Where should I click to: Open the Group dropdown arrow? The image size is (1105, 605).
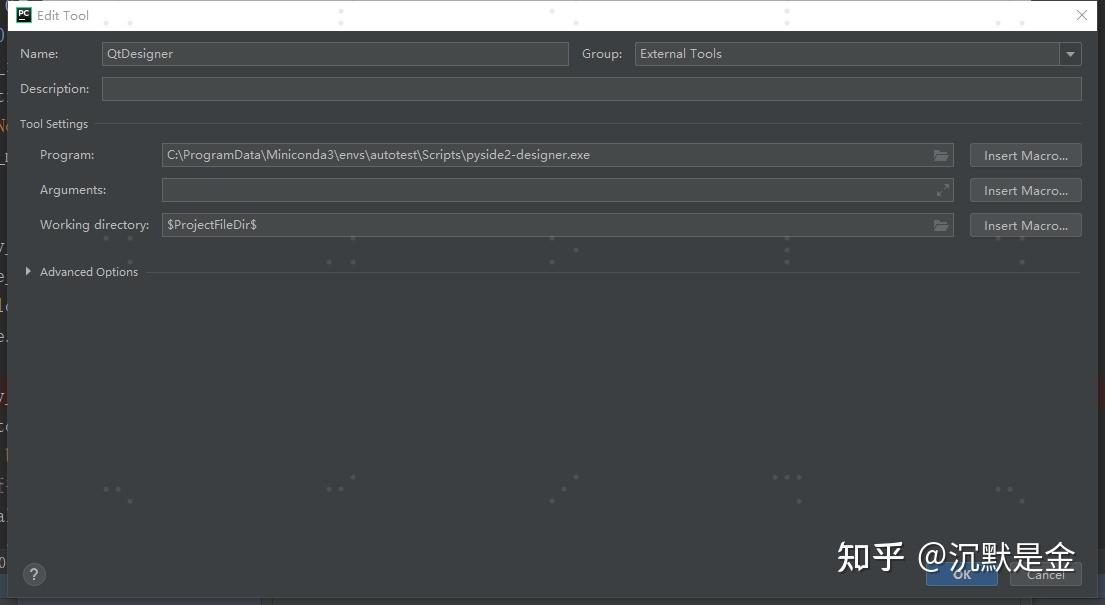[1070, 53]
